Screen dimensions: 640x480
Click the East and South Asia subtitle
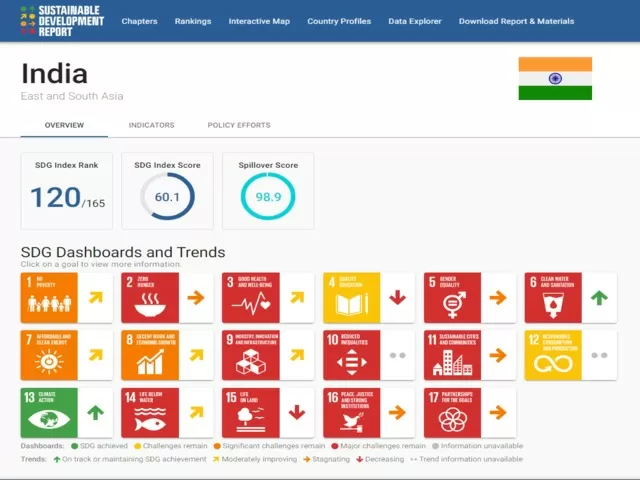(x=72, y=96)
